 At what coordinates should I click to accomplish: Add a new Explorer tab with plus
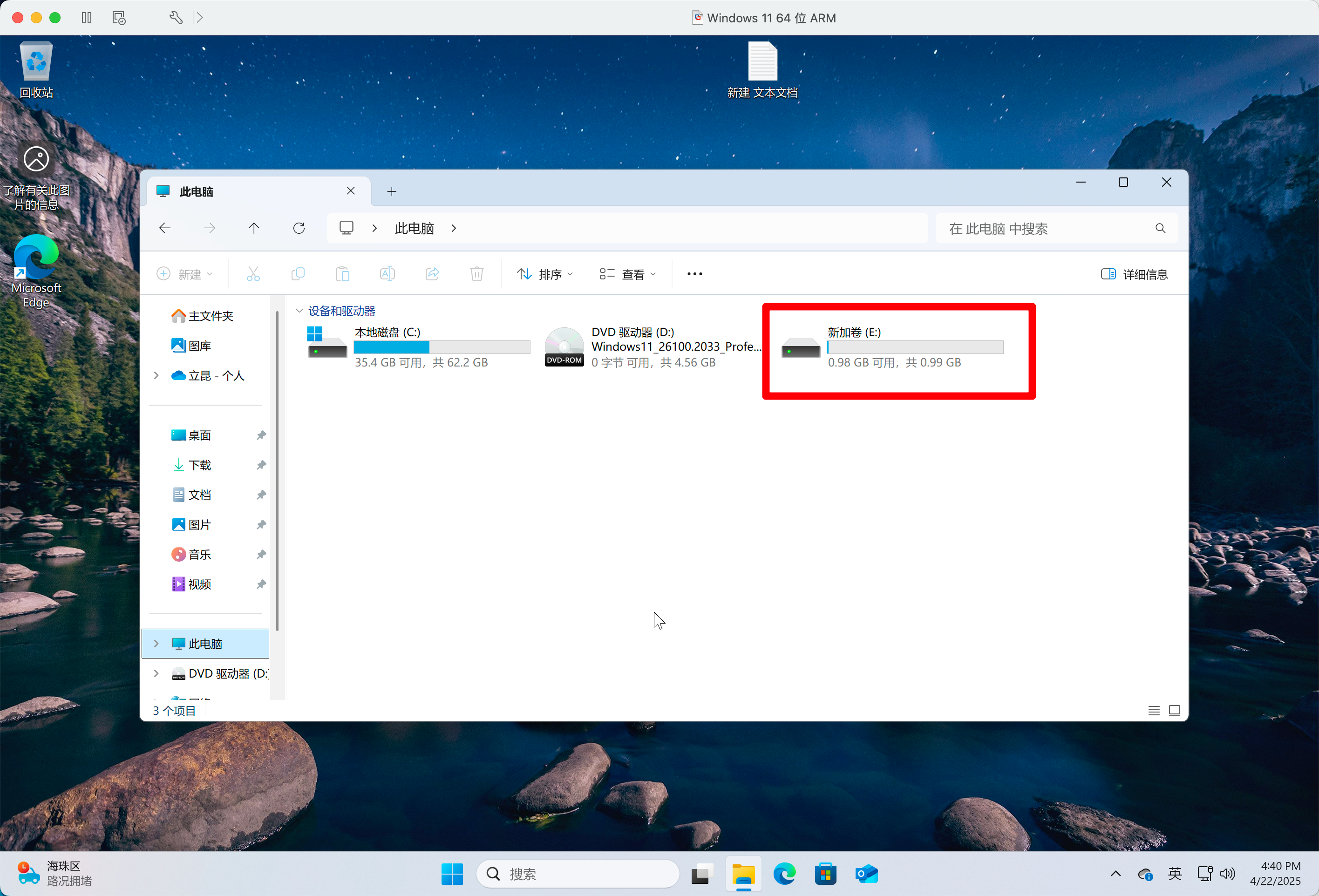392,192
